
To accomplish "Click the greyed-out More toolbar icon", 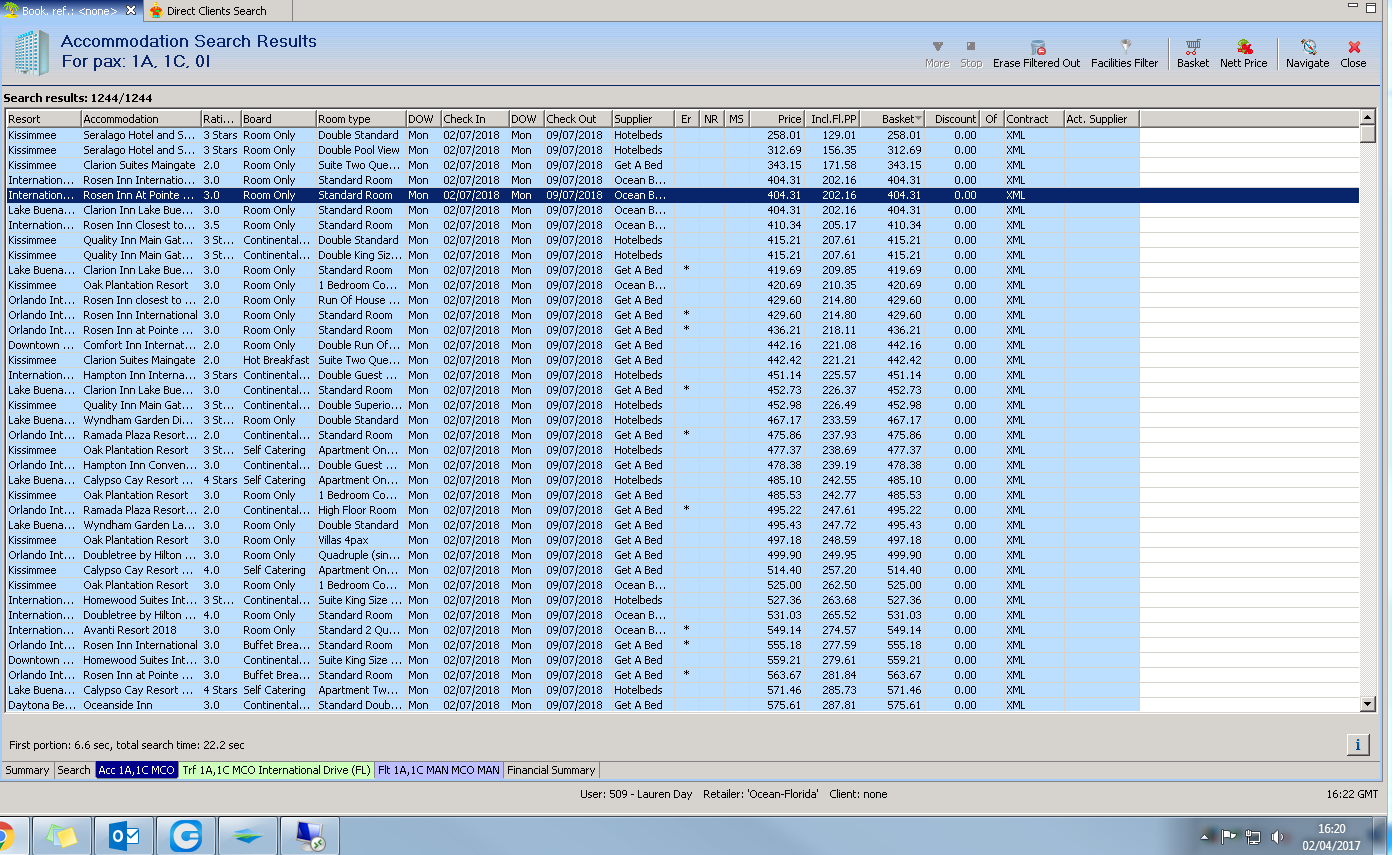I will [x=937, y=54].
